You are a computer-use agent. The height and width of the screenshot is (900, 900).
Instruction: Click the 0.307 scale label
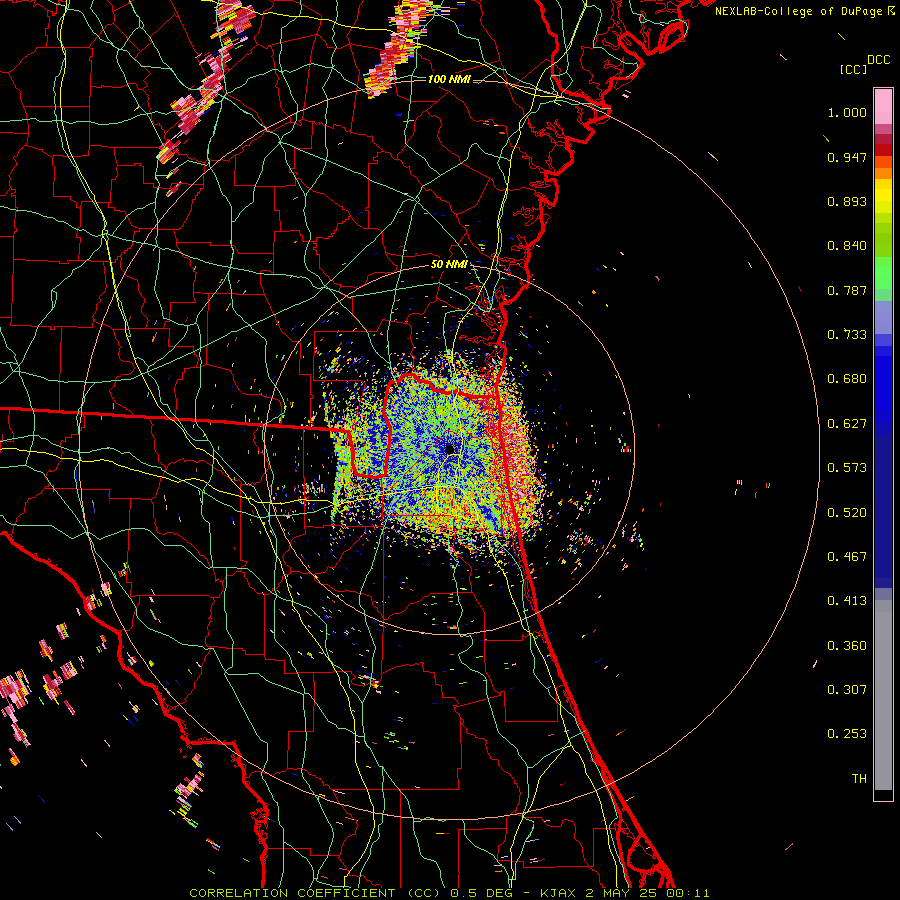[x=847, y=690]
